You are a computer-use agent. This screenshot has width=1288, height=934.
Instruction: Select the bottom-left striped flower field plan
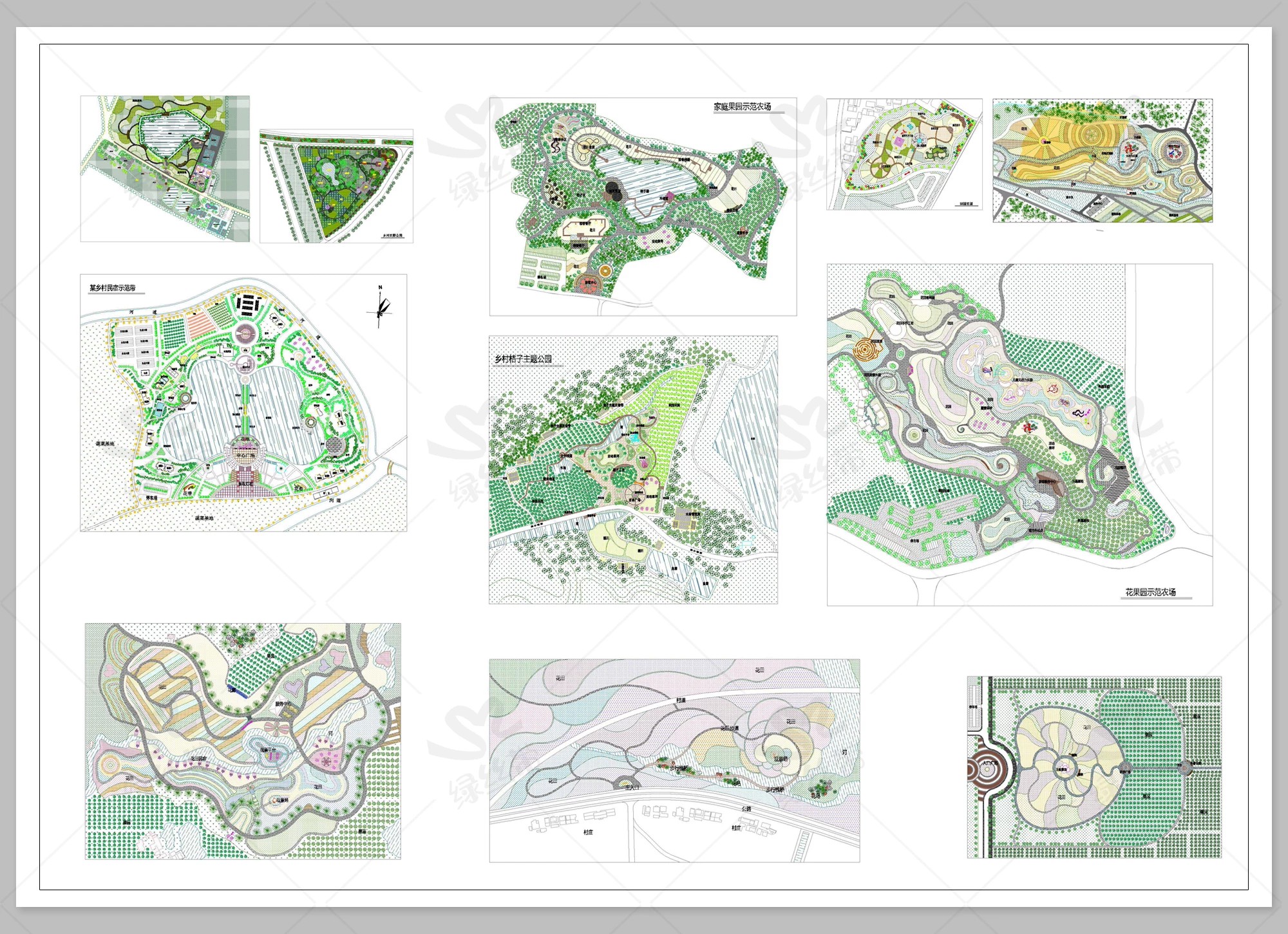click(243, 740)
